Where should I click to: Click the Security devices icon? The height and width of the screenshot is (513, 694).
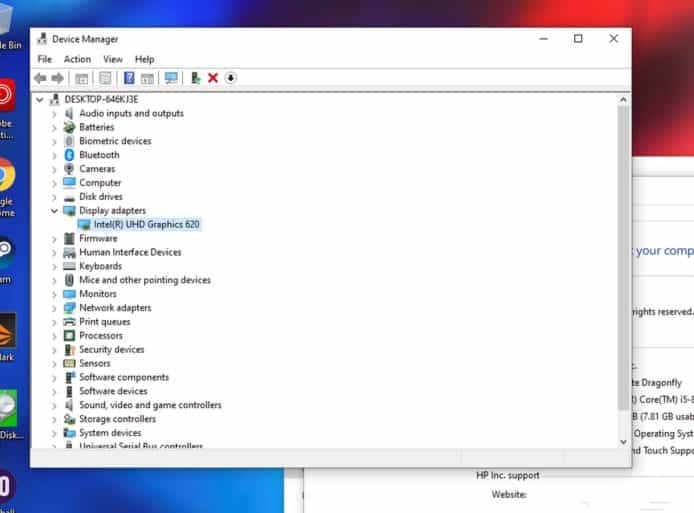[69, 350]
